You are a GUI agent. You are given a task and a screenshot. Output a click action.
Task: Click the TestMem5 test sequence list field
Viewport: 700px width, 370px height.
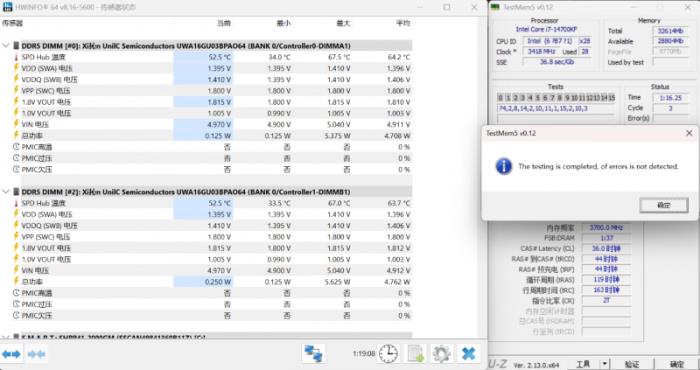tap(556, 108)
